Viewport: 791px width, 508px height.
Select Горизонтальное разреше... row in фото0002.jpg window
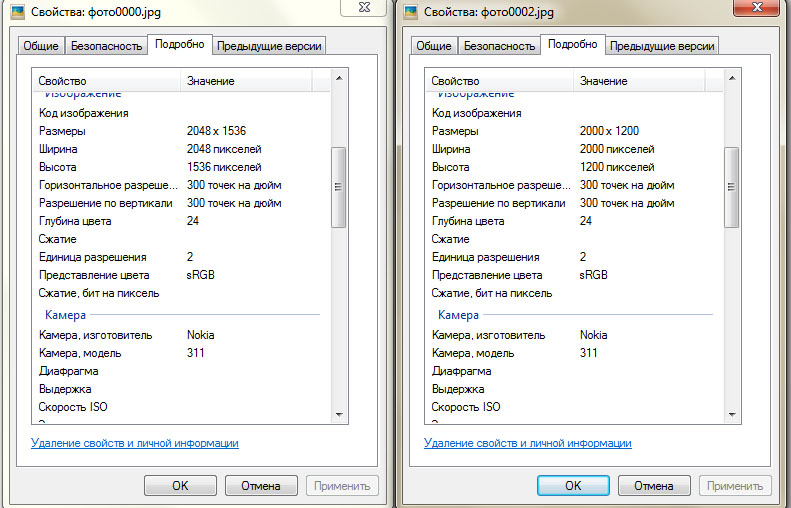click(x=575, y=185)
